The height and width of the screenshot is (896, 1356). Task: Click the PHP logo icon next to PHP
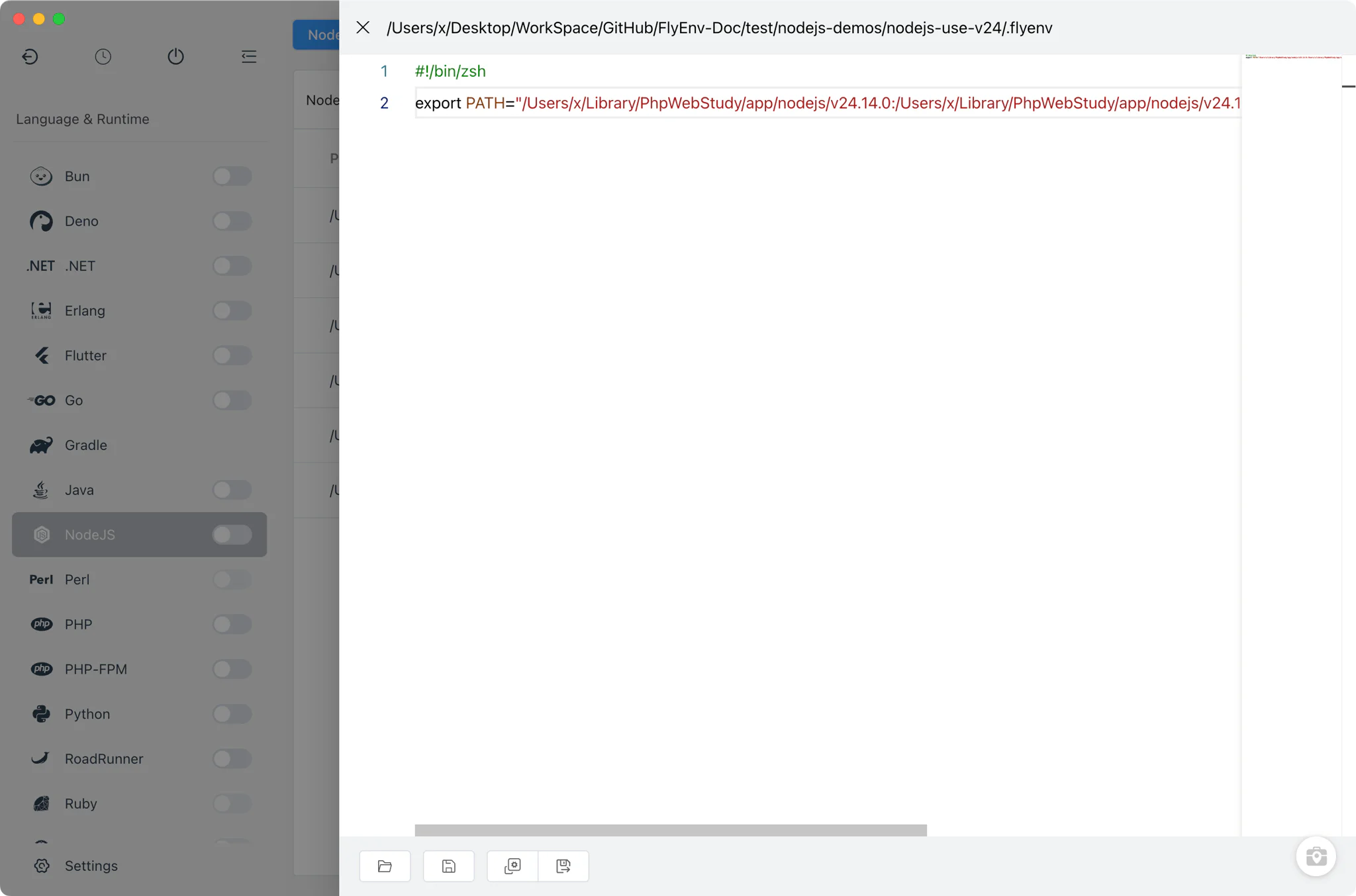coord(41,624)
